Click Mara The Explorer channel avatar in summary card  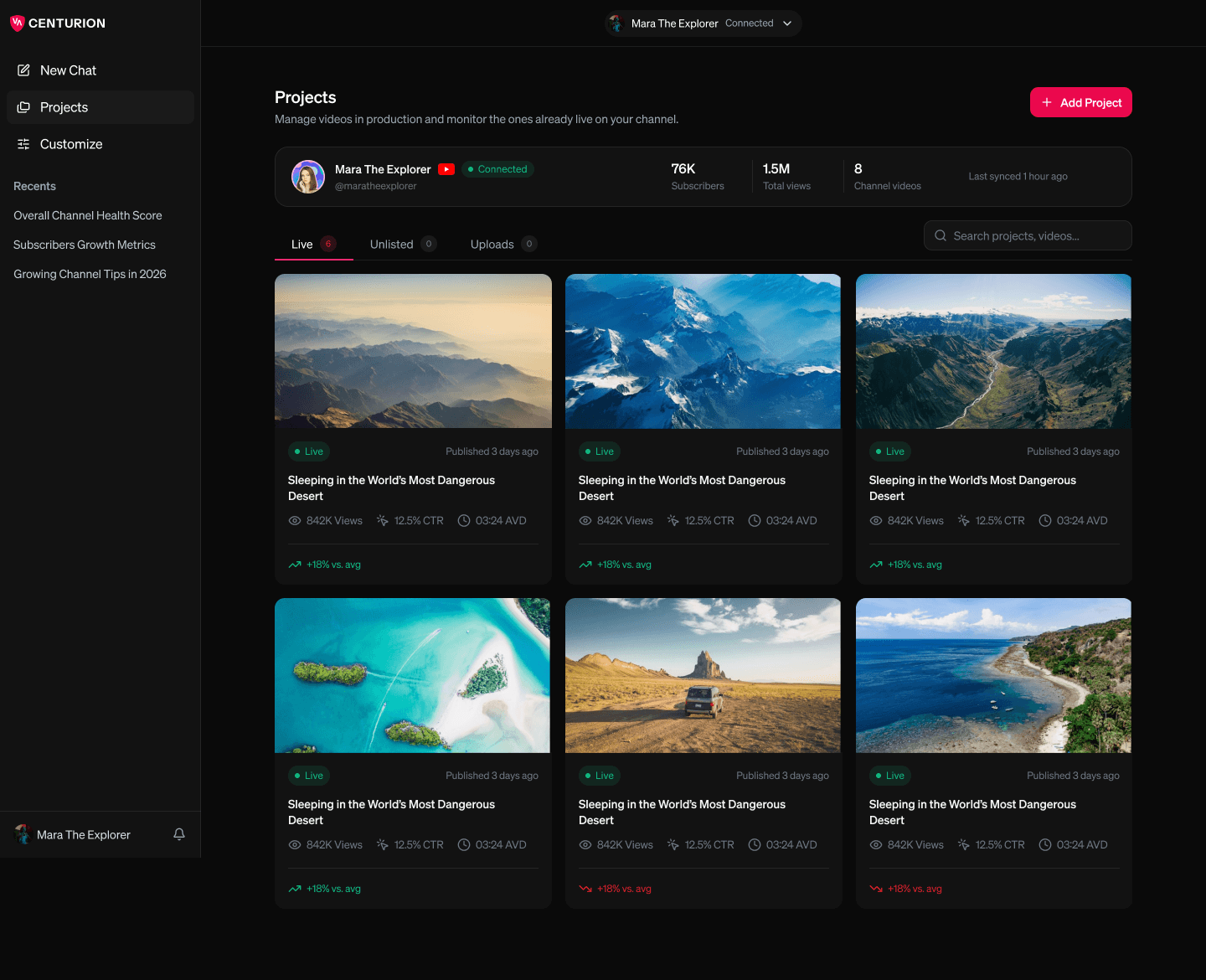pos(308,177)
